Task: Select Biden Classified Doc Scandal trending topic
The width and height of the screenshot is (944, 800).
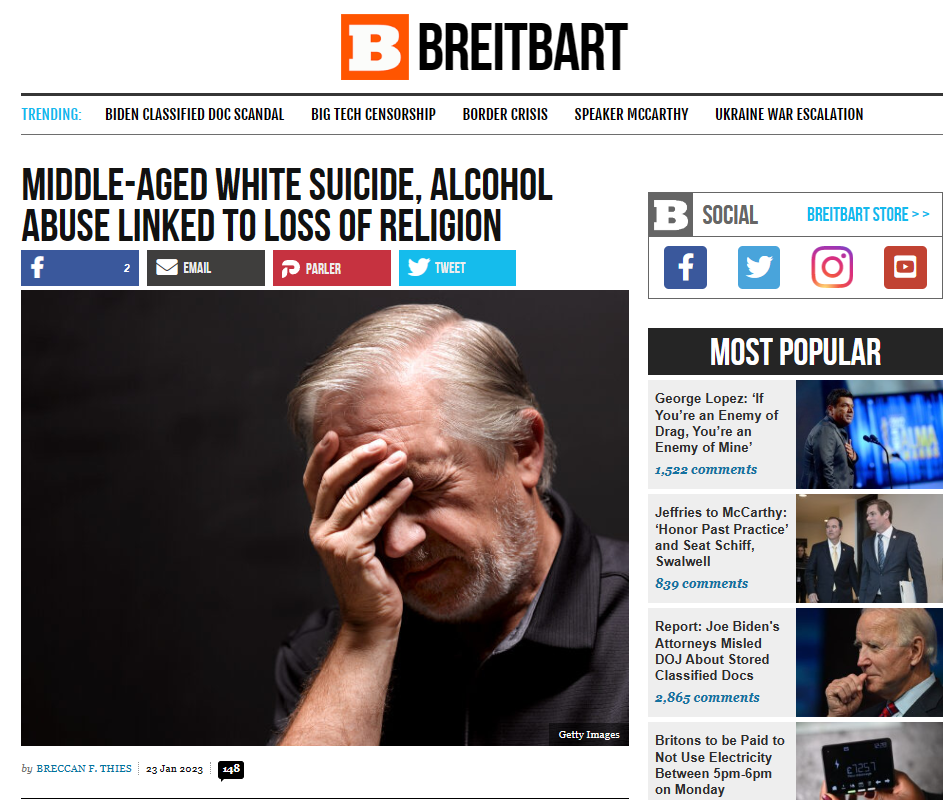Action: (194, 114)
